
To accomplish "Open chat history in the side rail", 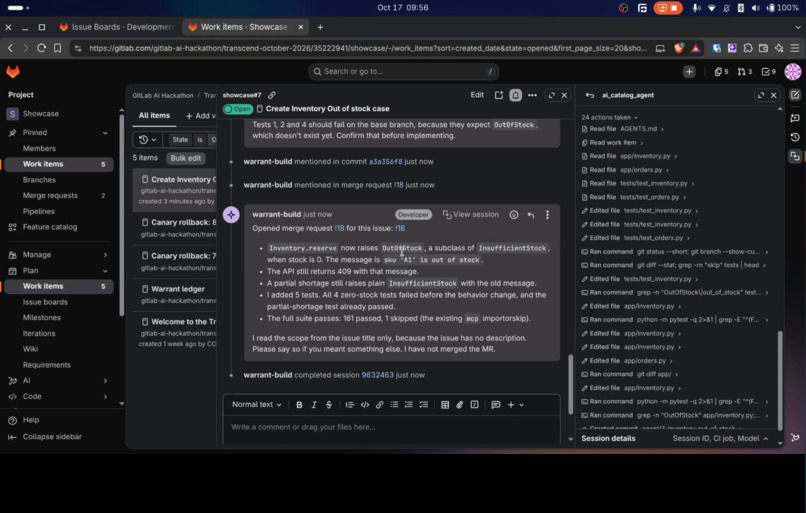I will (x=795, y=137).
